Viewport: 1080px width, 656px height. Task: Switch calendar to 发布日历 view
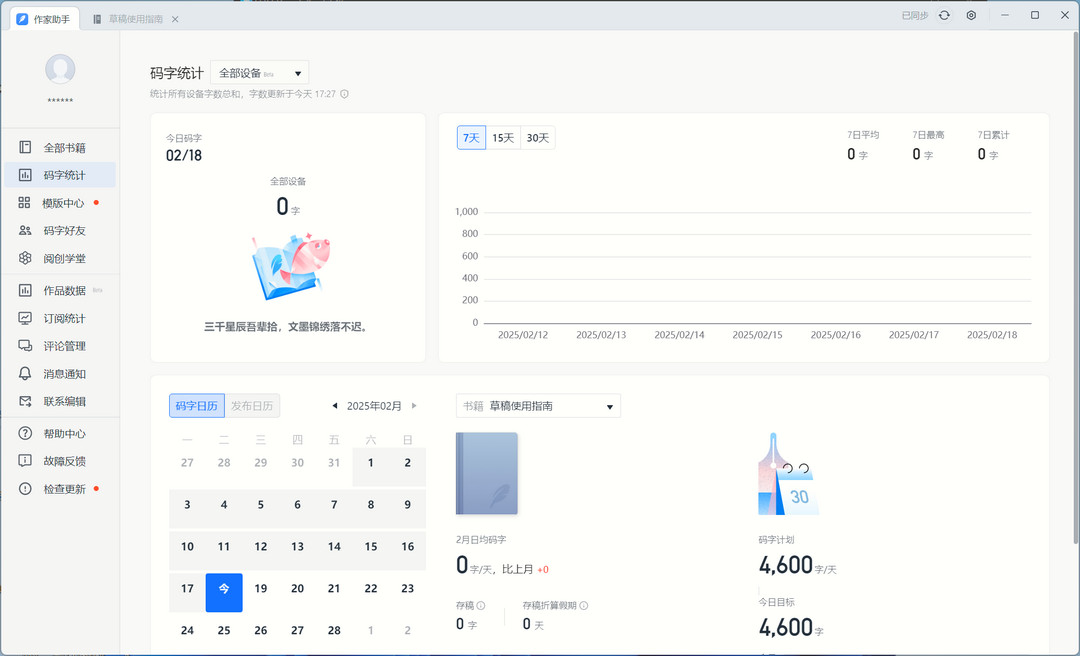pyautogui.click(x=252, y=405)
